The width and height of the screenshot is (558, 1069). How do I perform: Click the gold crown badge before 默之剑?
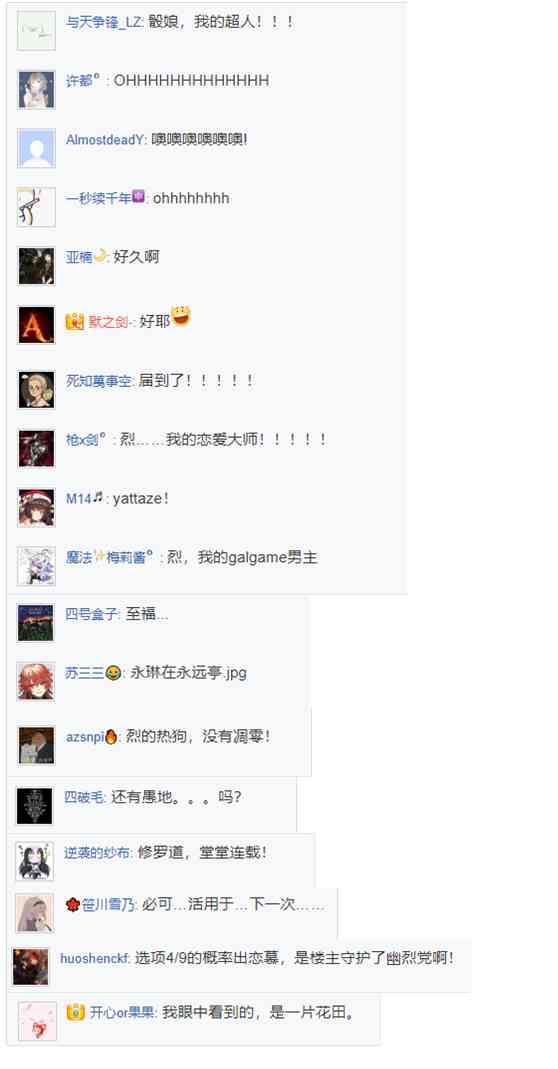coord(74,322)
